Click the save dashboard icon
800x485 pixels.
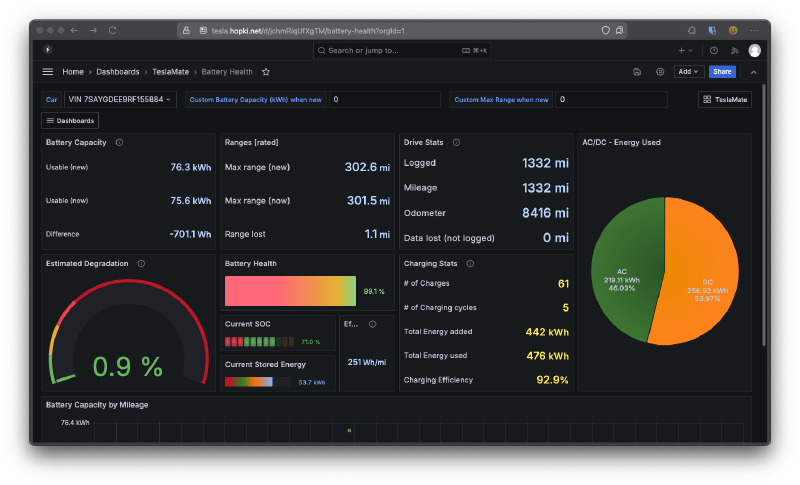pos(638,72)
